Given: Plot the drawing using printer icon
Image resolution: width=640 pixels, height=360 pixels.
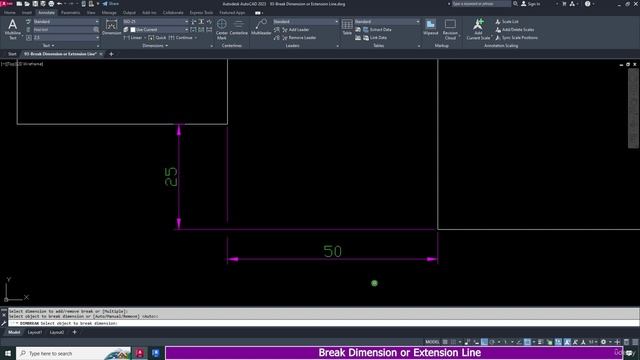Looking at the screenshot, I should [51, 4].
